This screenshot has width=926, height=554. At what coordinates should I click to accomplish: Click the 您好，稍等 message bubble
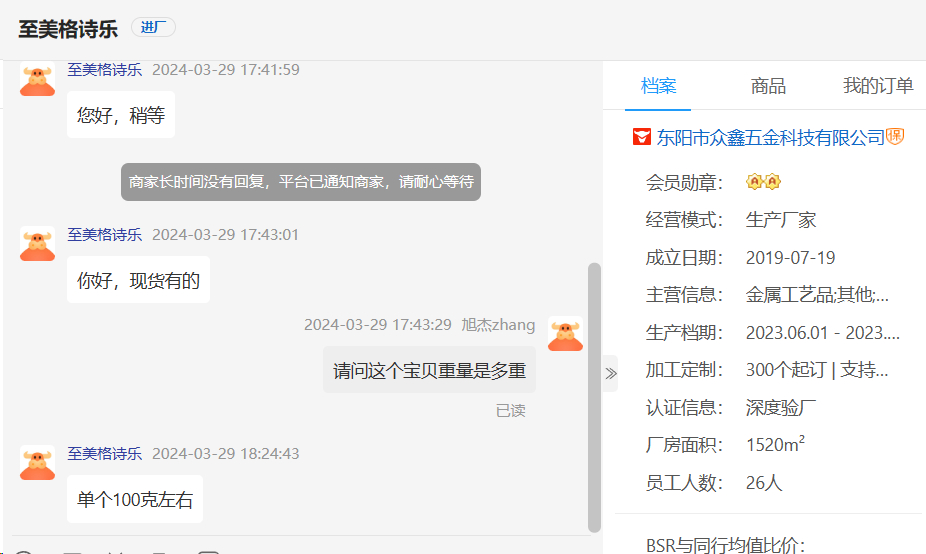click(x=121, y=115)
